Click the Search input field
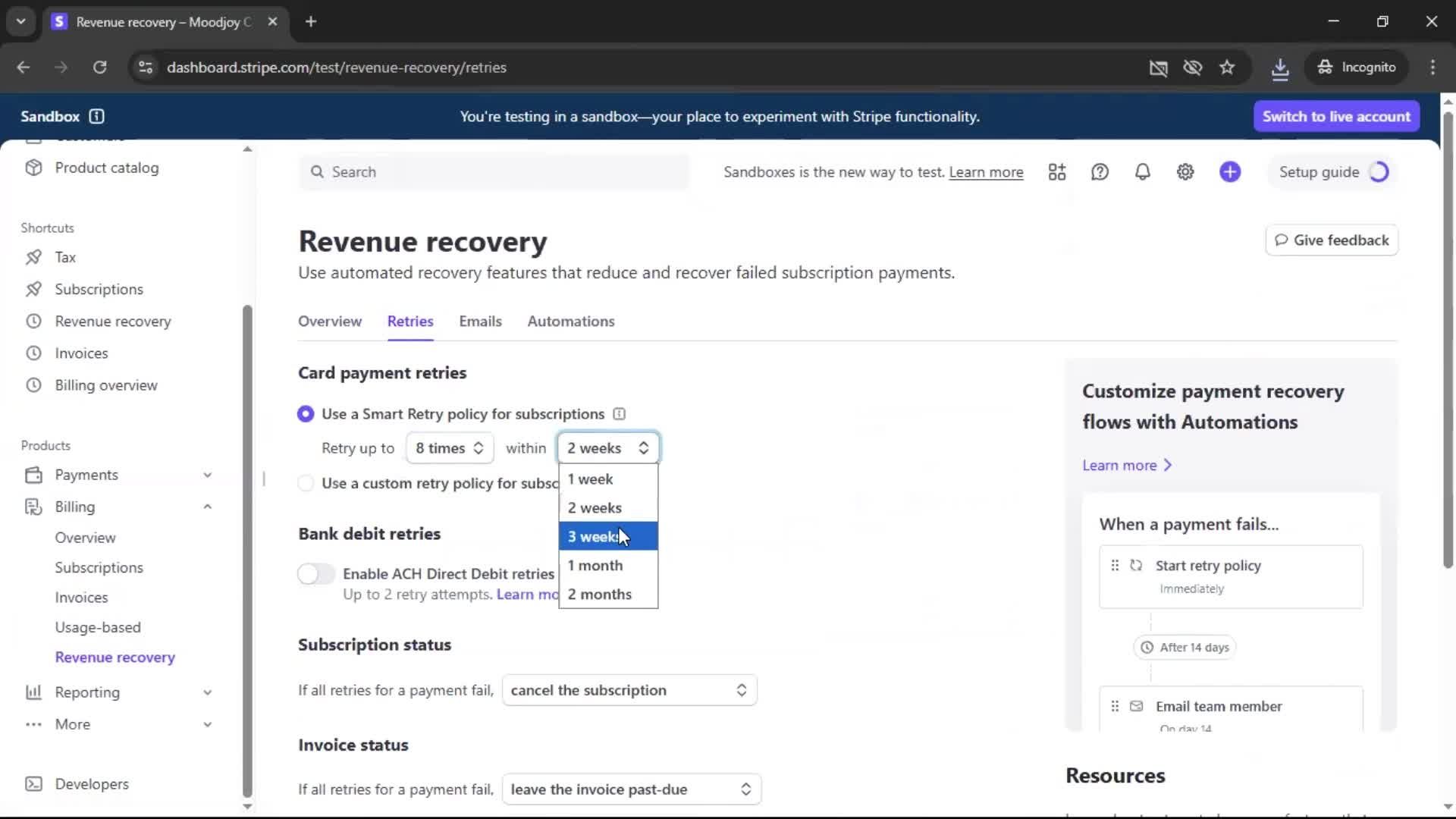 click(493, 172)
